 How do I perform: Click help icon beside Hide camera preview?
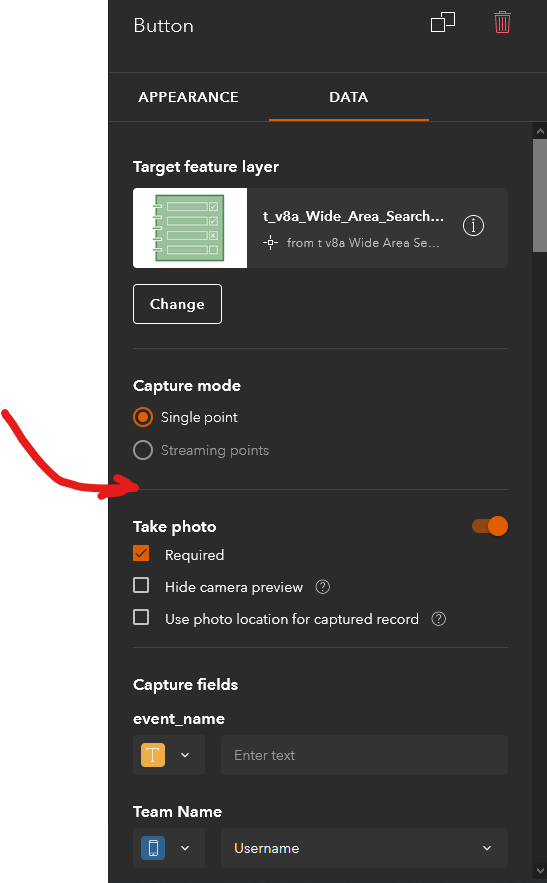323,587
